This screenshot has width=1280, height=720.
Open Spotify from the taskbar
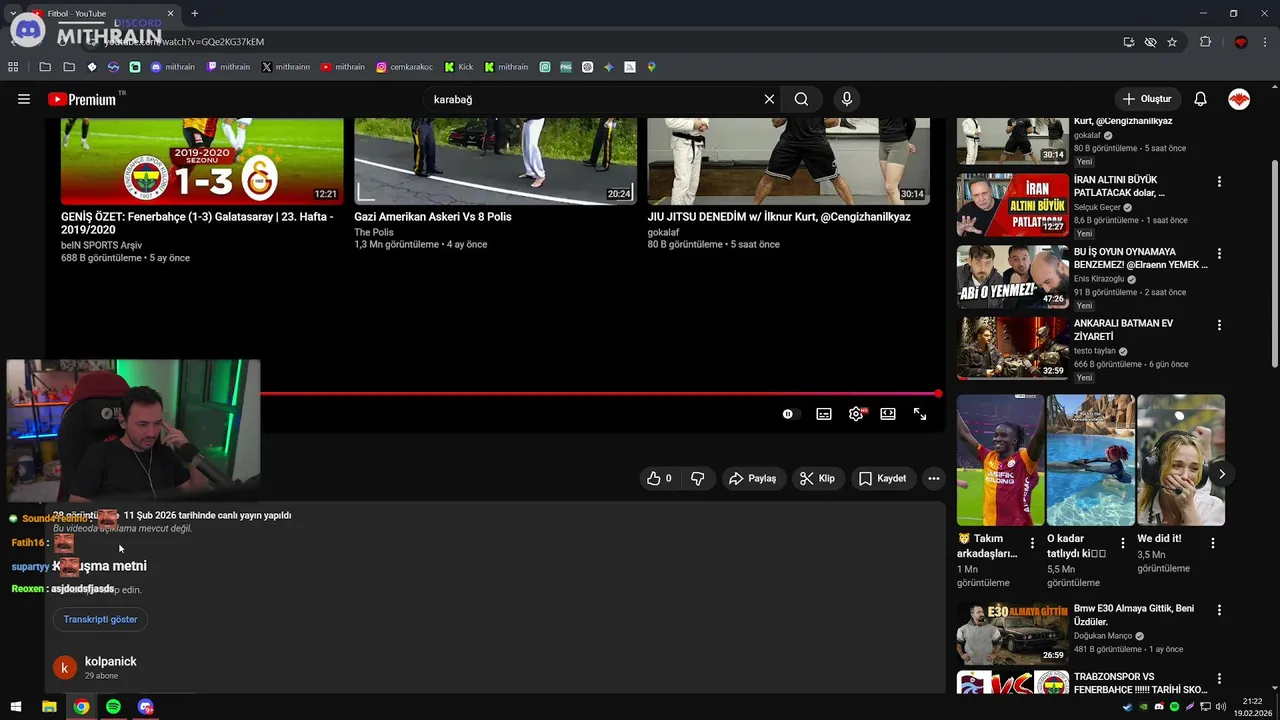[113, 707]
